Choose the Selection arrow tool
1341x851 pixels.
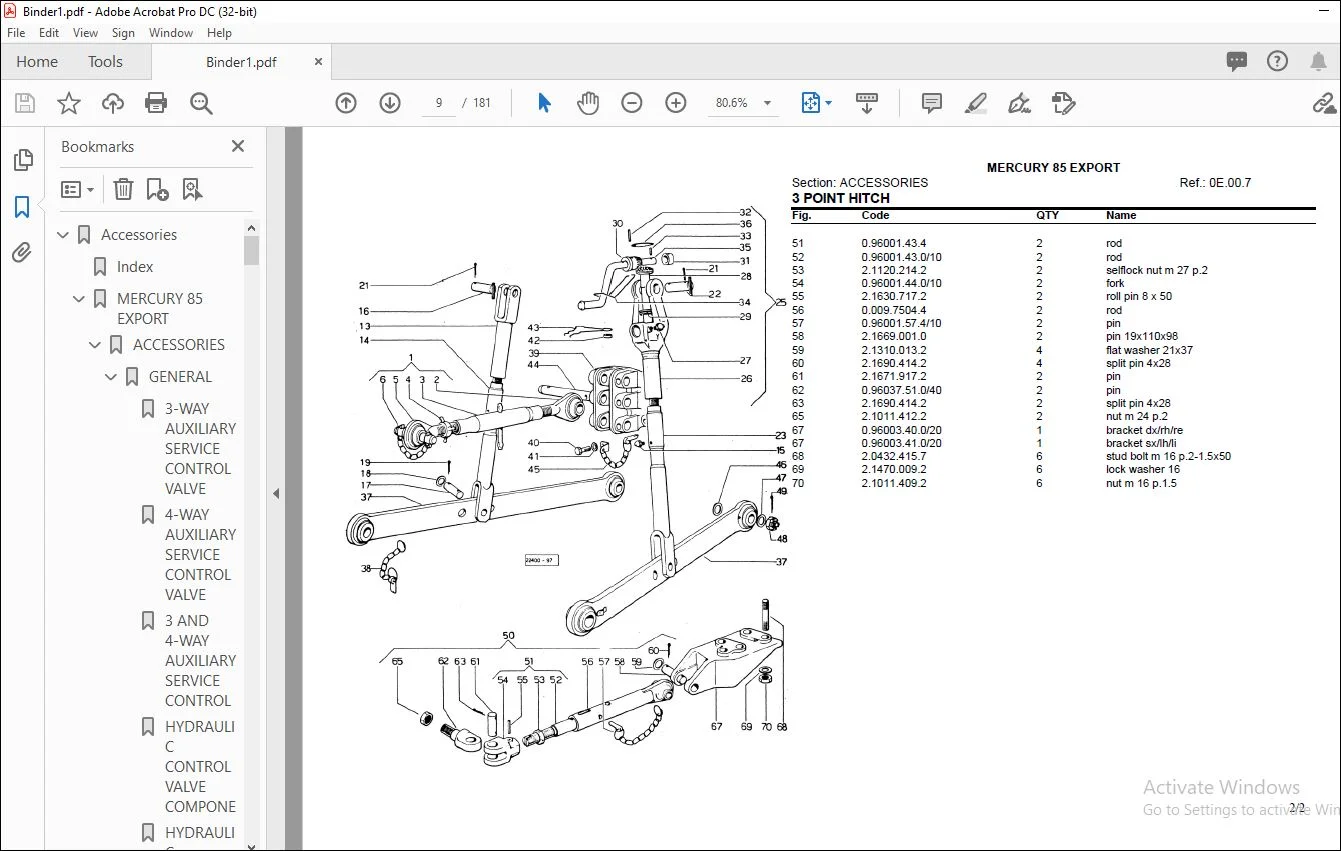[544, 103]
